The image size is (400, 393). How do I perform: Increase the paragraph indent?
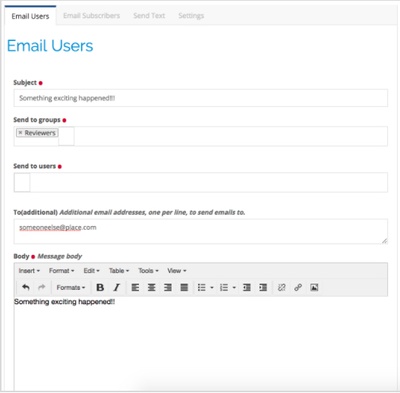tap(263, 287)
